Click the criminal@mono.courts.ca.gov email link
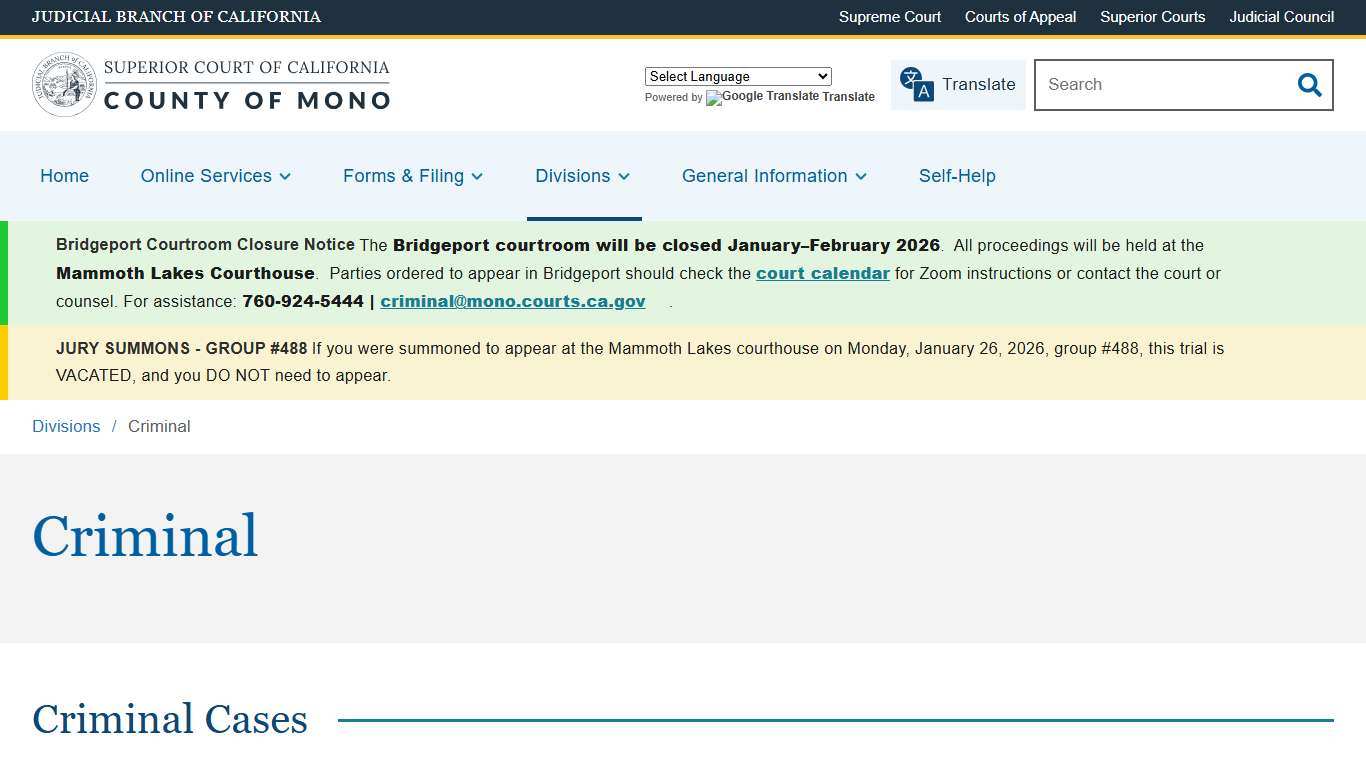Viewport: 1366px width, 768px height. (512, 301)
